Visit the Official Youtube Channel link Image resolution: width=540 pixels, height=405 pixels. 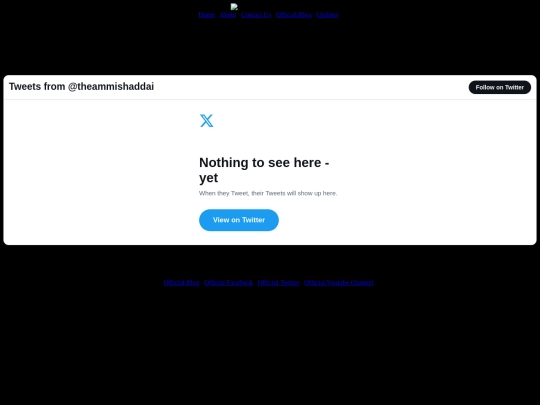(339, 282)
